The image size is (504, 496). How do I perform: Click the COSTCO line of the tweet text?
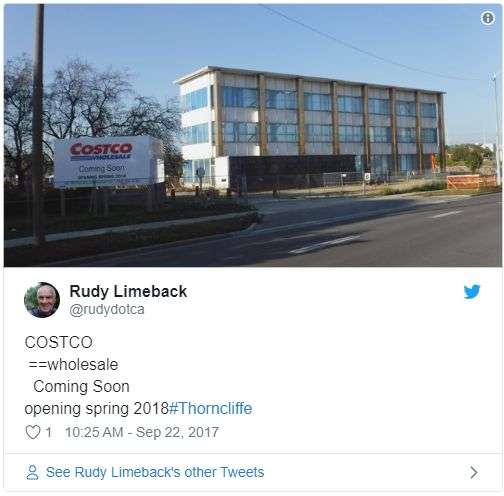click(59, 342)
